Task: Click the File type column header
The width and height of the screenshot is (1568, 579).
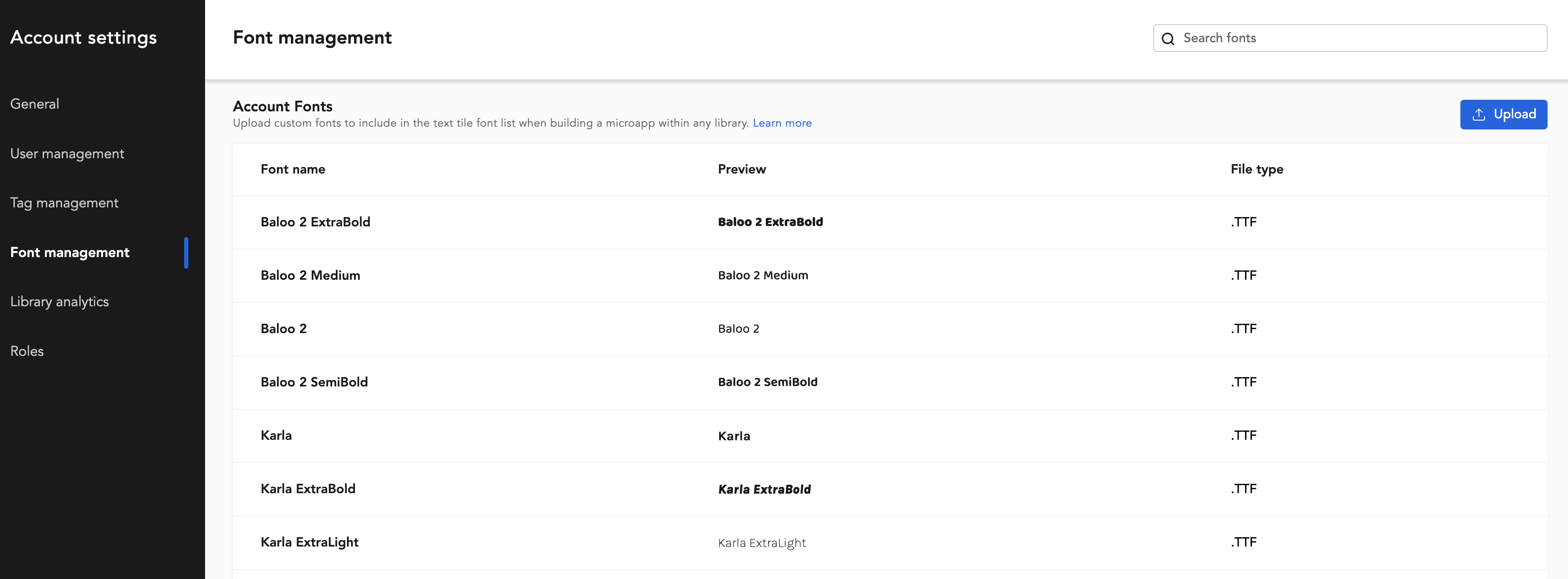Action: 1256,169
